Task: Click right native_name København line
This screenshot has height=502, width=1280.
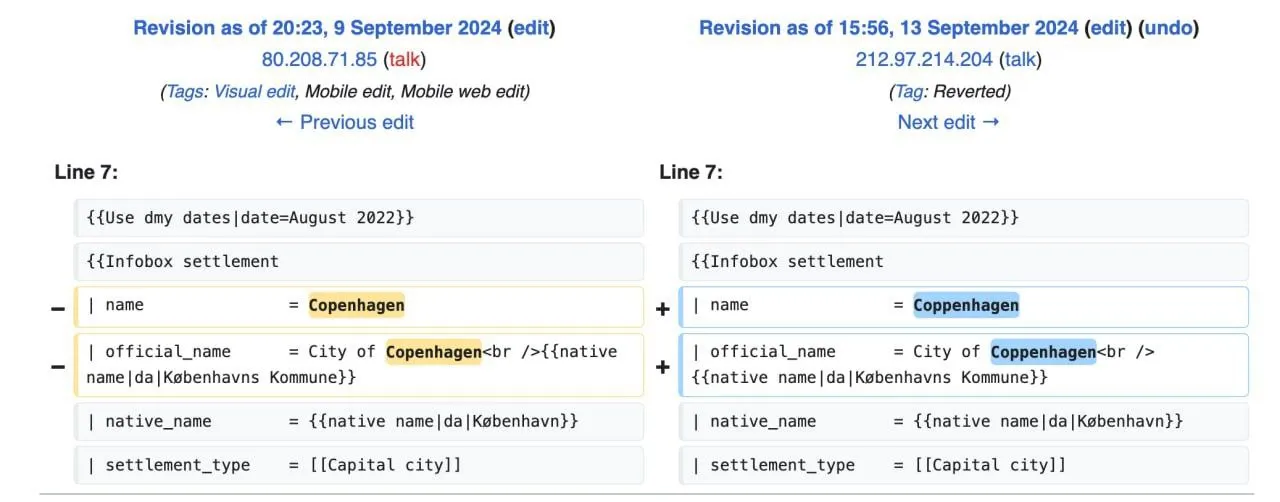Action: click(x=964, y=421)
